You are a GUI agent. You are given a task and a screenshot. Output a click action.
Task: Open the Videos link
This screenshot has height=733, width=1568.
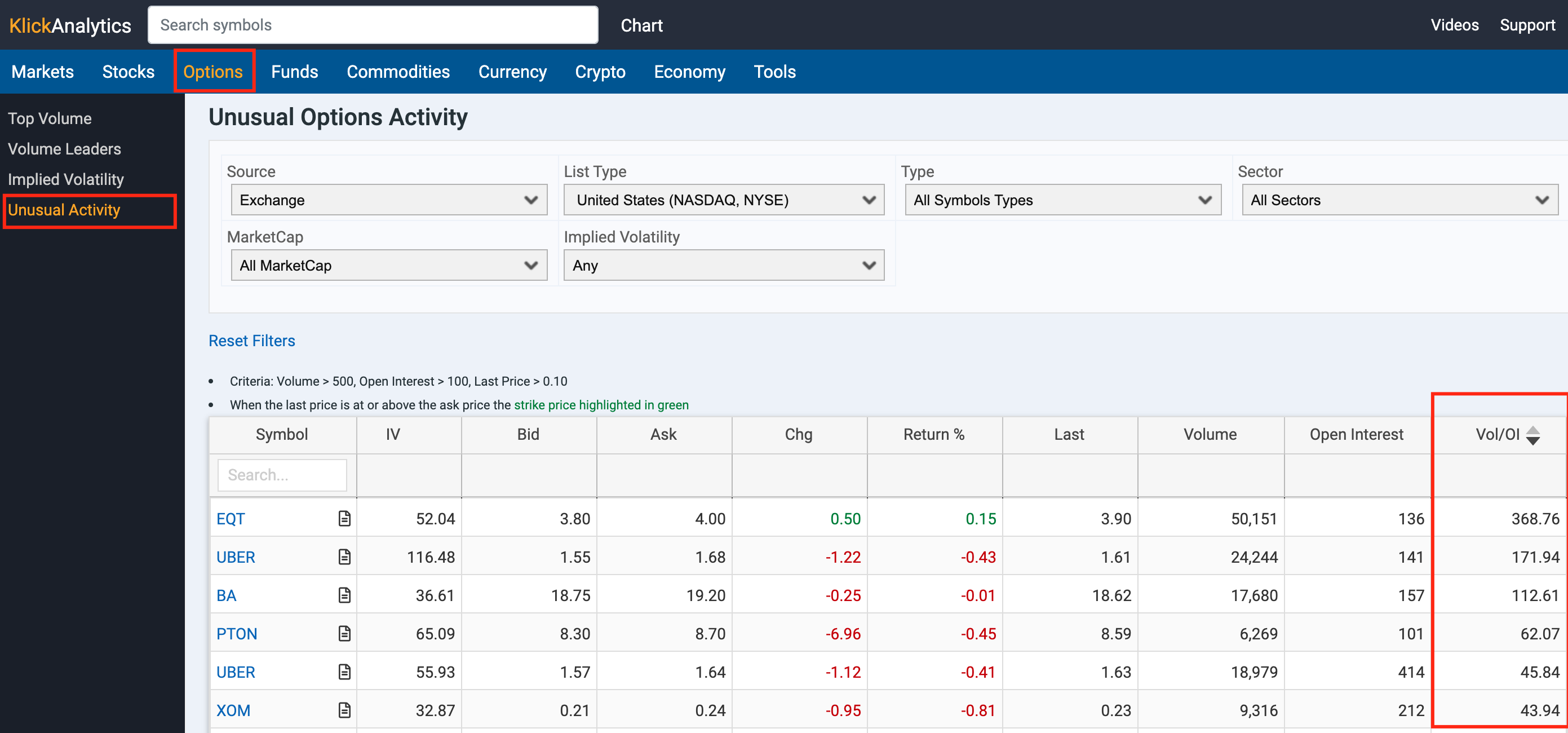pos(1454,25)
